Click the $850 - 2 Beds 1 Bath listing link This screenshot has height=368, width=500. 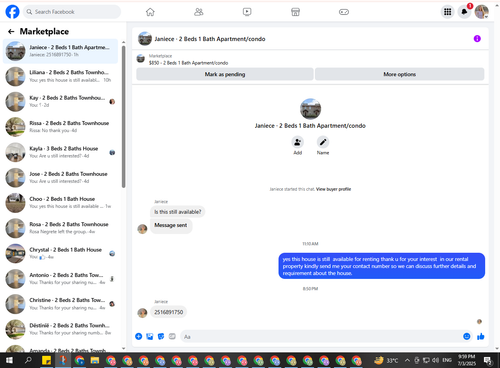click(x=188, y=63)
